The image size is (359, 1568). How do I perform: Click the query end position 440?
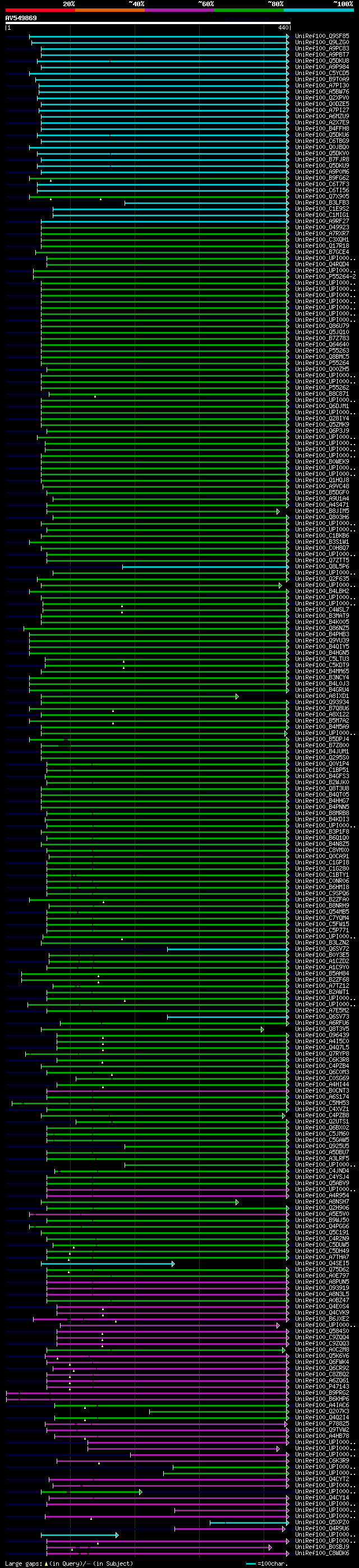[x=283, y=28]
